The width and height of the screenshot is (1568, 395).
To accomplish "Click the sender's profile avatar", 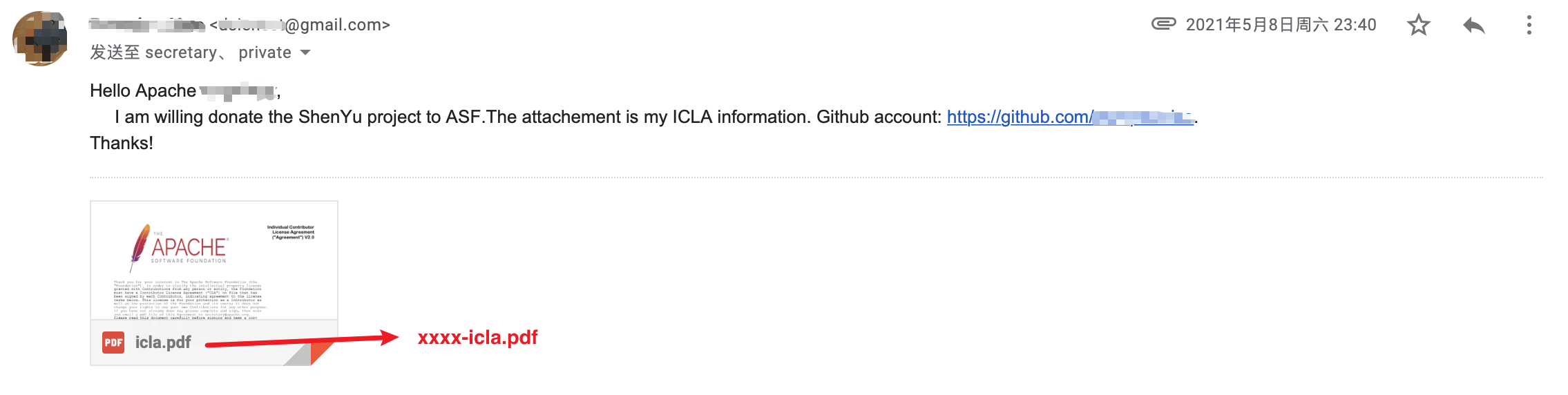I will click(40, 39).
